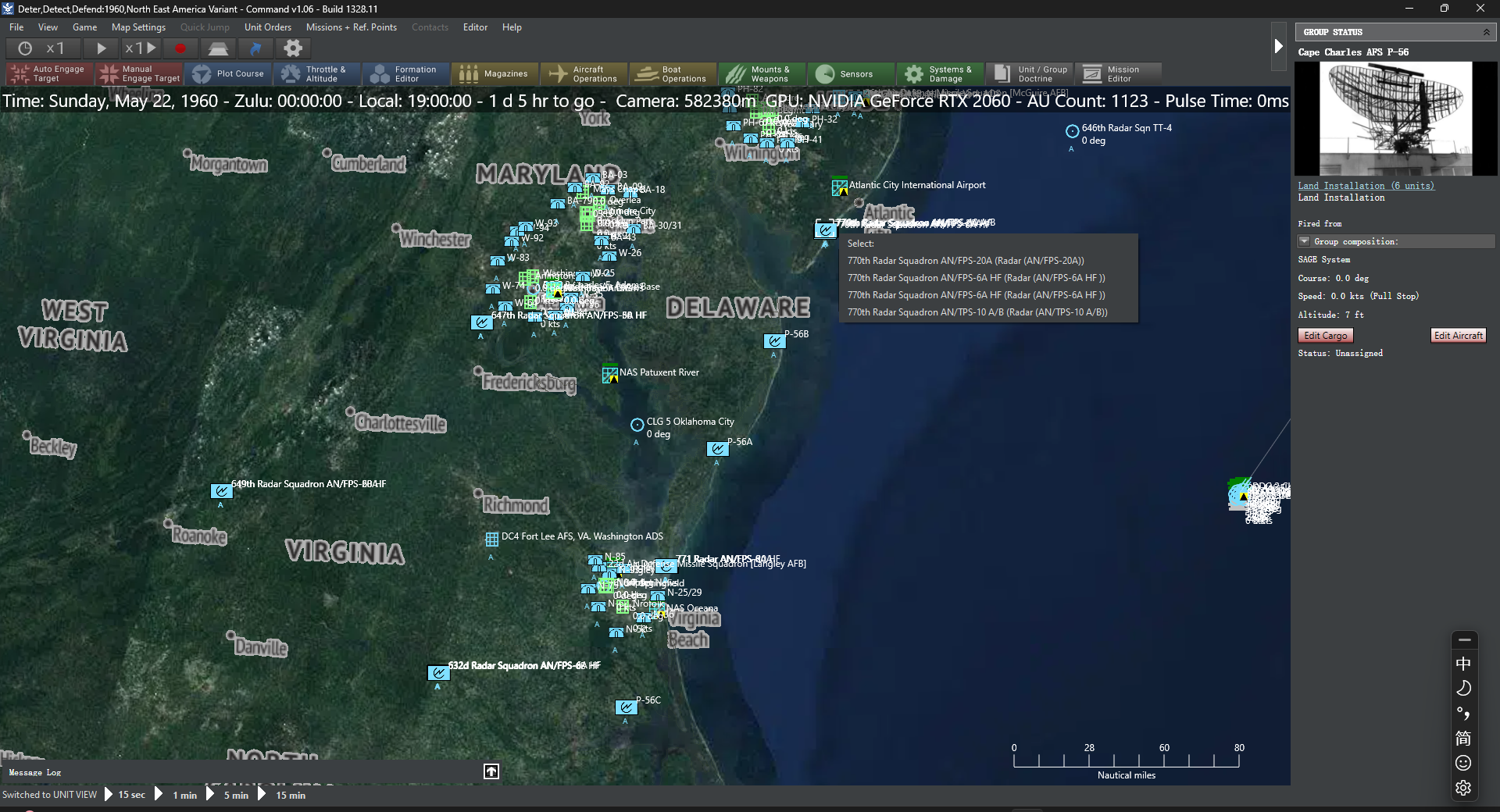Open Unit / Group Doctrine
This screenshot has height=812, width=1500.
click(x=1030, y=73)
